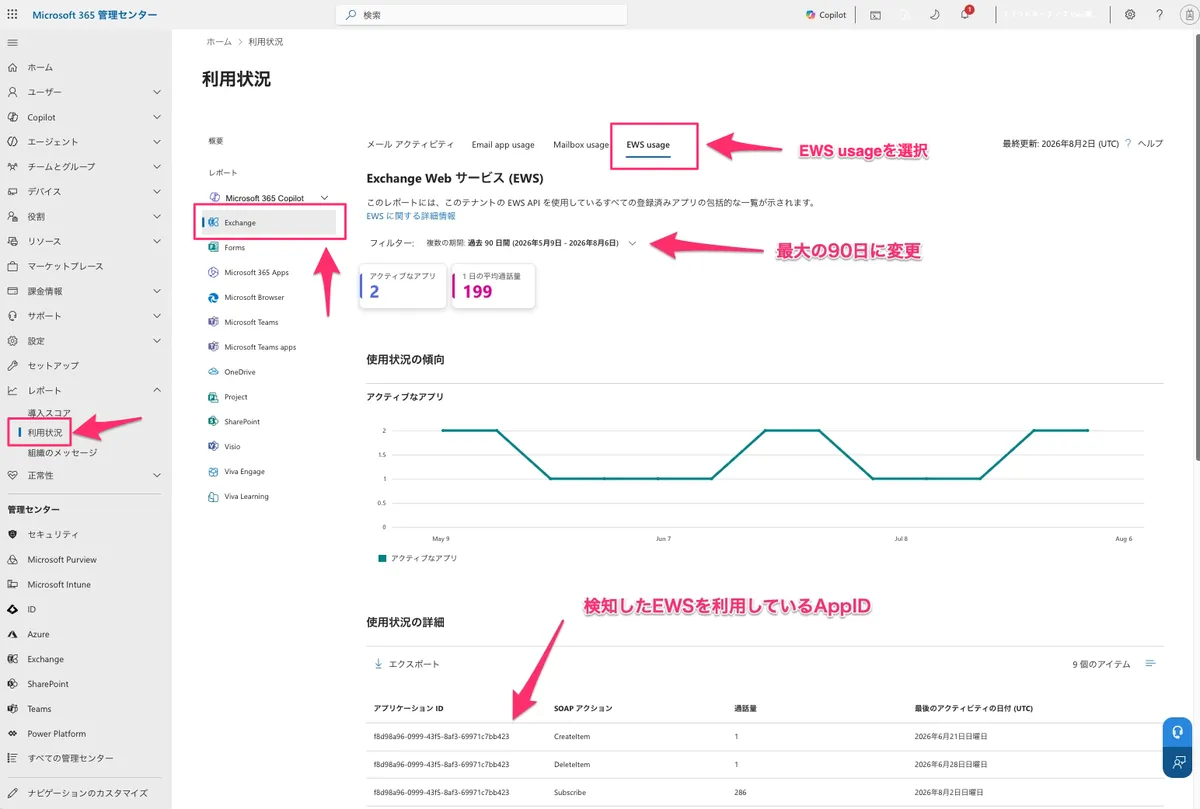The image size is (1200, 809).
Task: Open 組織のメッセージ navigation item
Action: (x=62, y=452)
